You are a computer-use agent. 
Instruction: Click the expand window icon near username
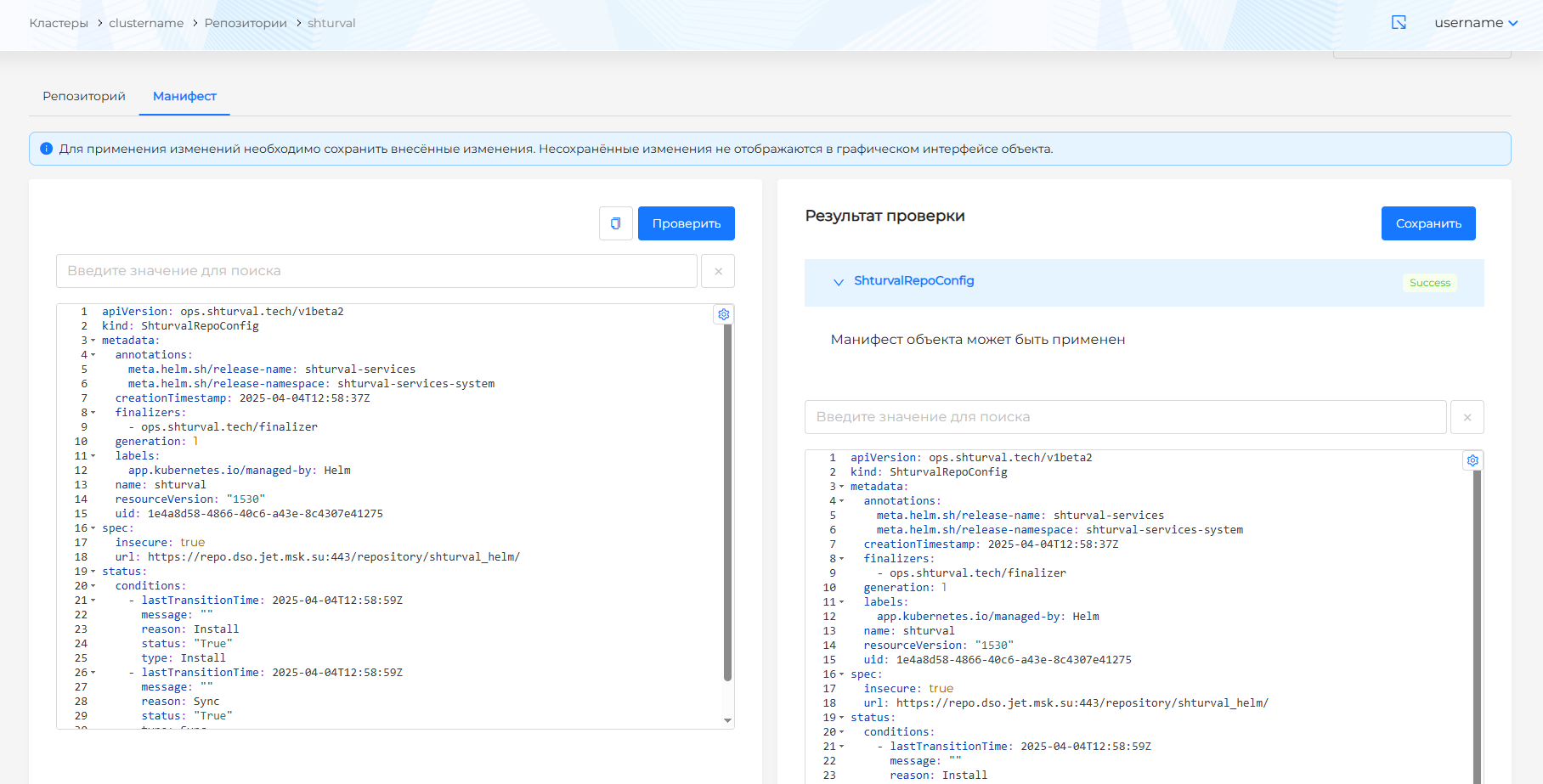pyautogui.click(x=1399, y=23)
